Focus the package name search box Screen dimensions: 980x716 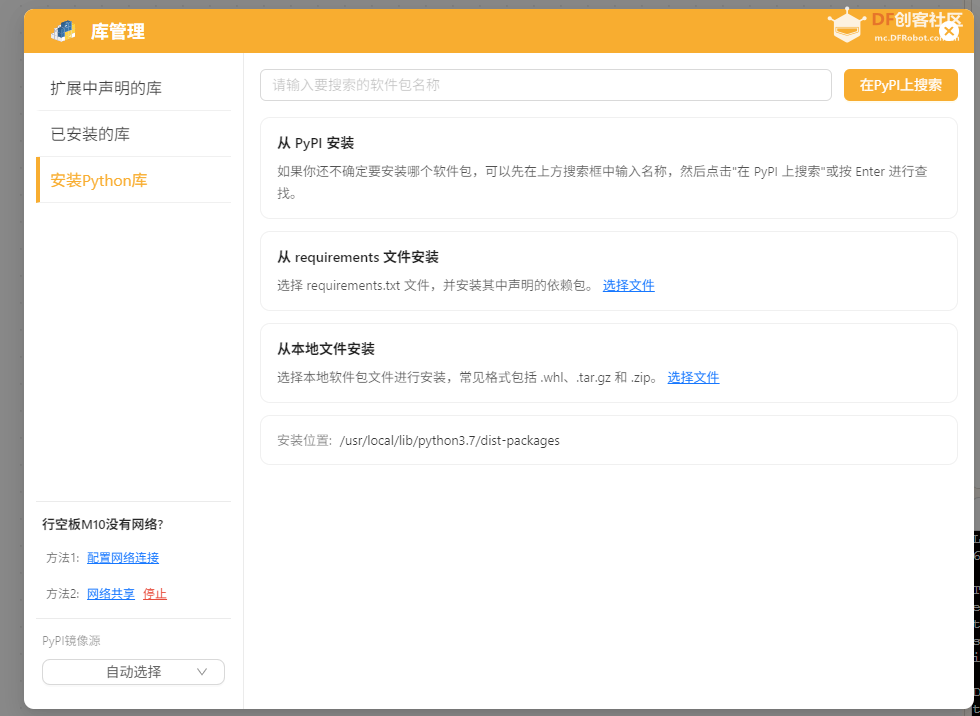[546, 85]
